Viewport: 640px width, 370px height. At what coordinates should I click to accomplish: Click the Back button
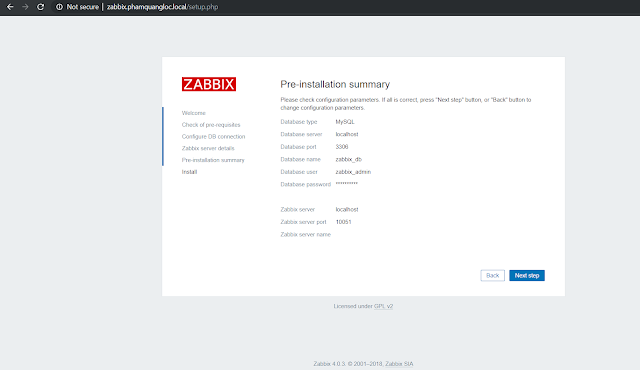[493, 275]
